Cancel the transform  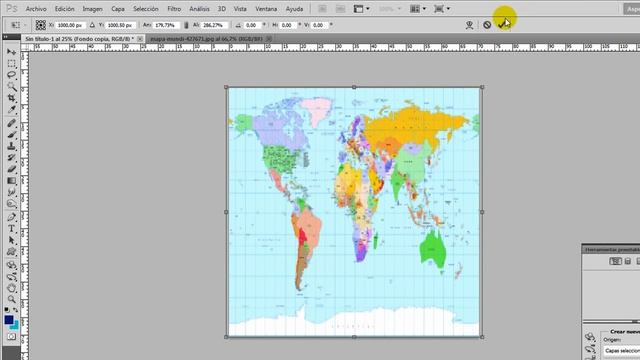tap(487, 25)
